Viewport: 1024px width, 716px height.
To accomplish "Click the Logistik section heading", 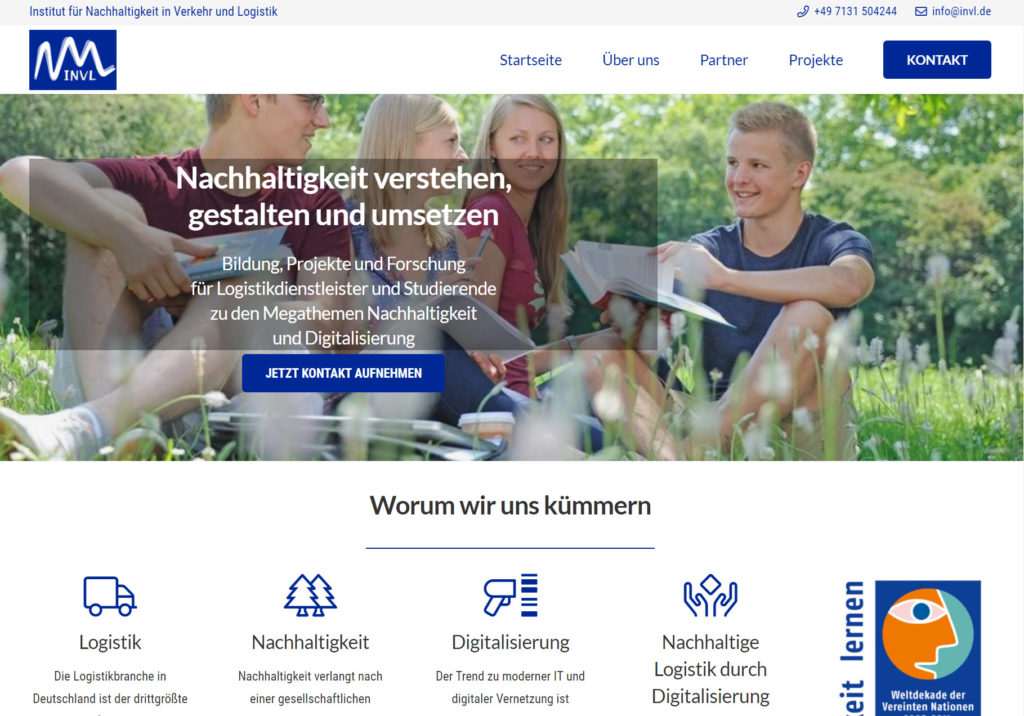I will 110,642.
